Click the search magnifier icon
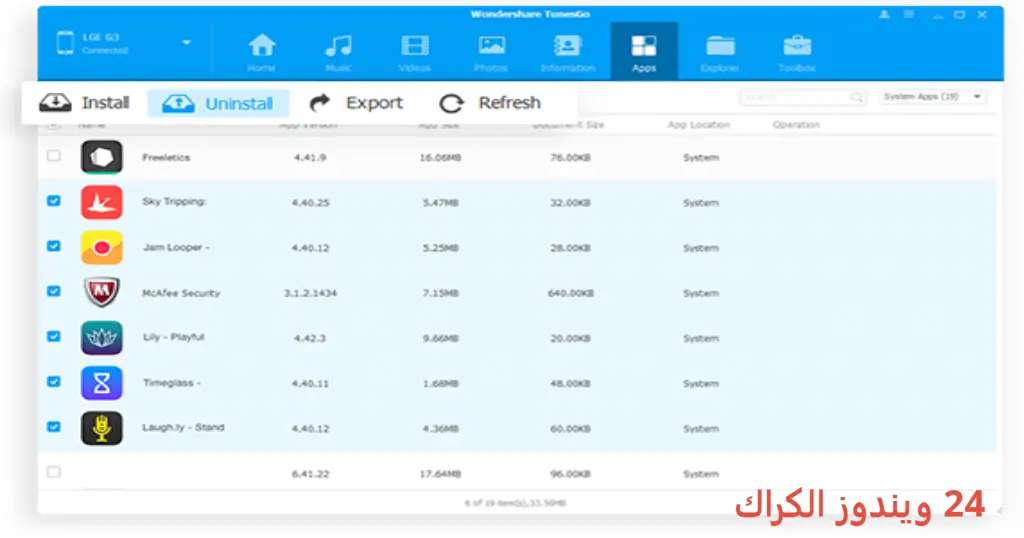 856,97
